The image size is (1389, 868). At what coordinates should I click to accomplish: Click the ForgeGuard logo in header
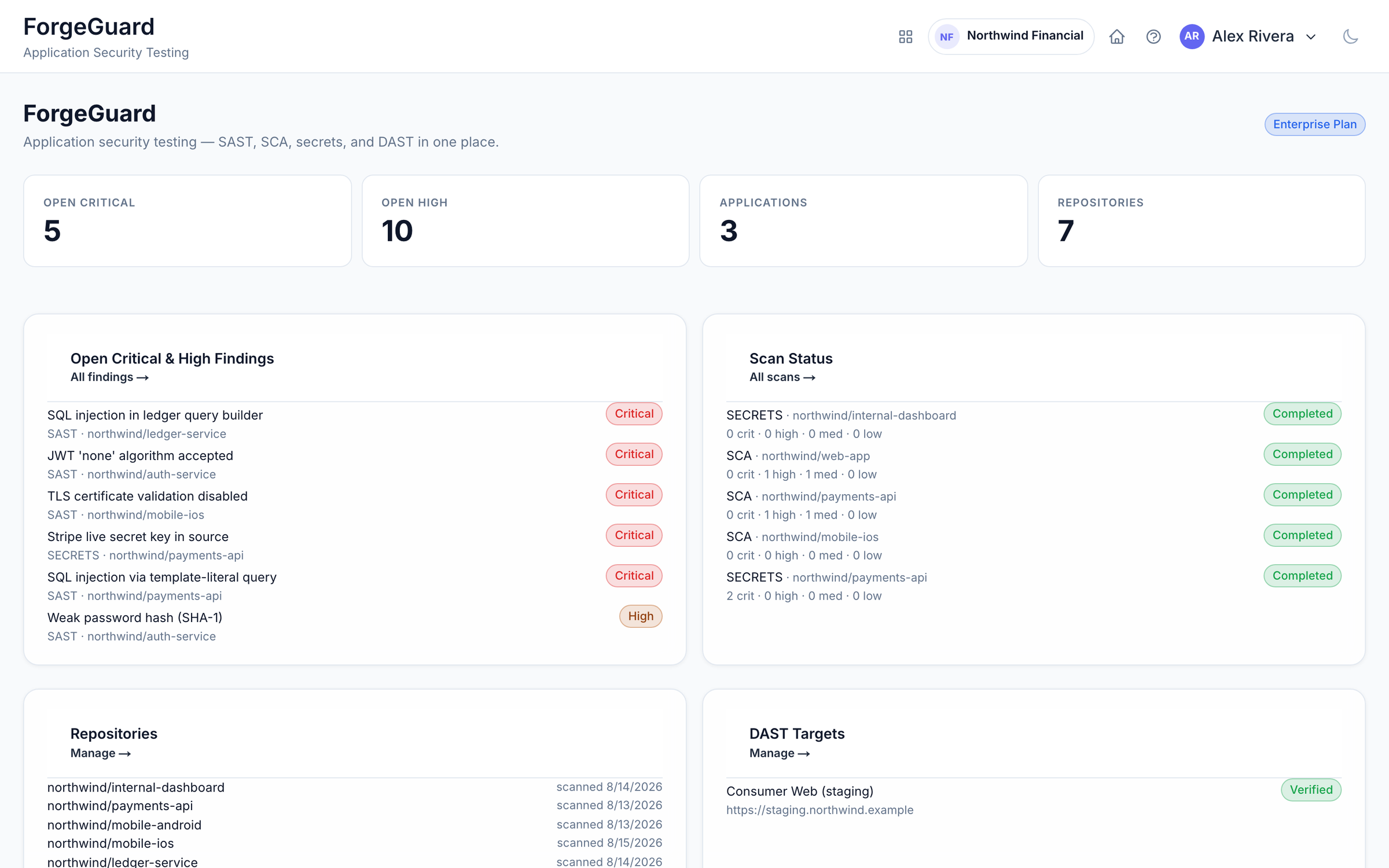[89, 27]
